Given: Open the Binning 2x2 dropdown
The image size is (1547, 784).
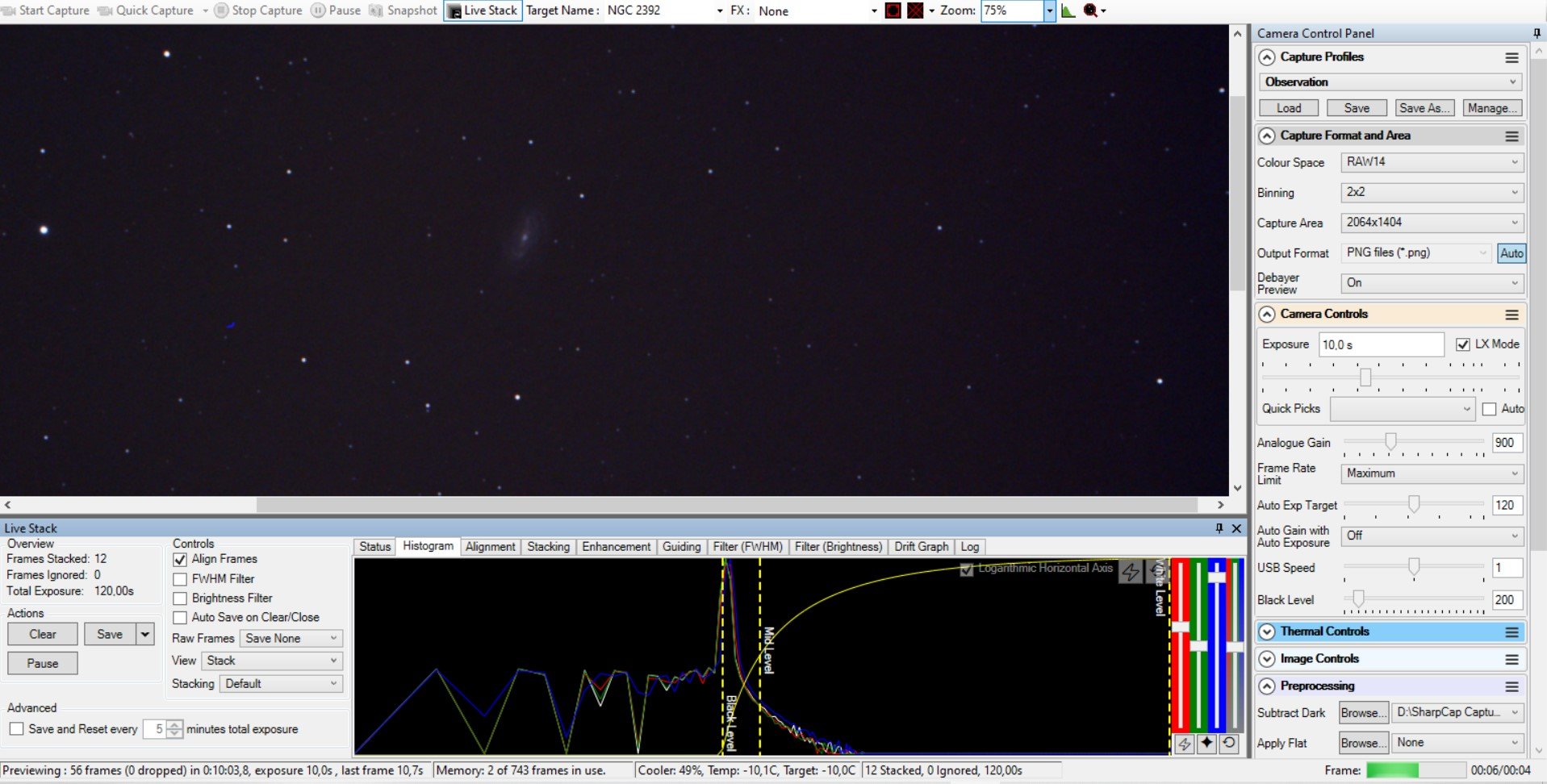Looking at the screenshot, I should point(1432,192).
